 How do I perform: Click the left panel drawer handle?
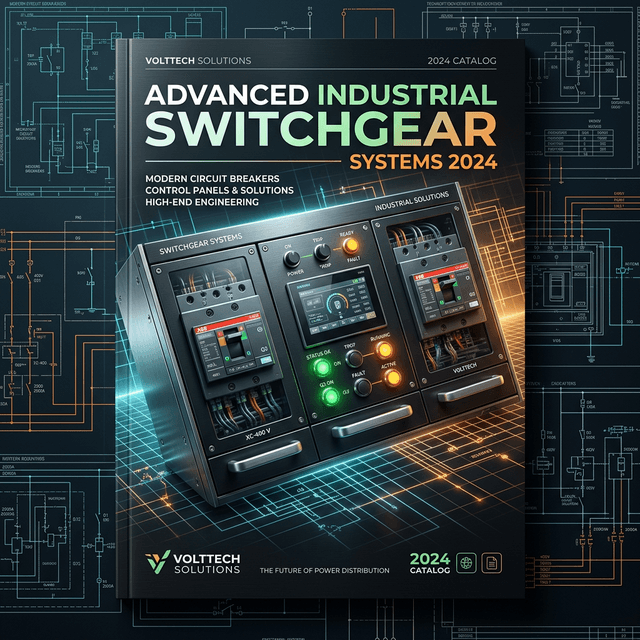click(265, 456)
